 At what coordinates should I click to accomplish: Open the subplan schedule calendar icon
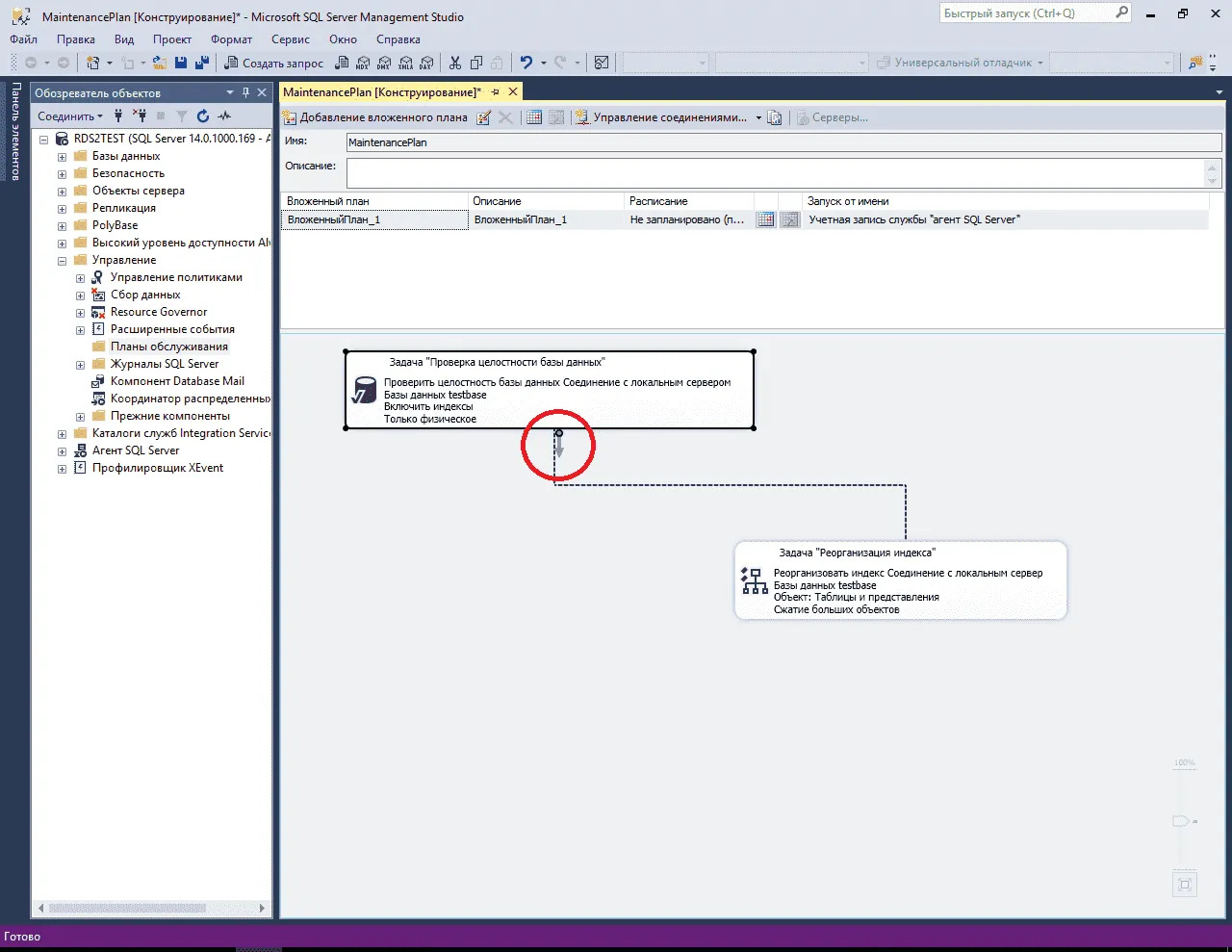[765, 220]
